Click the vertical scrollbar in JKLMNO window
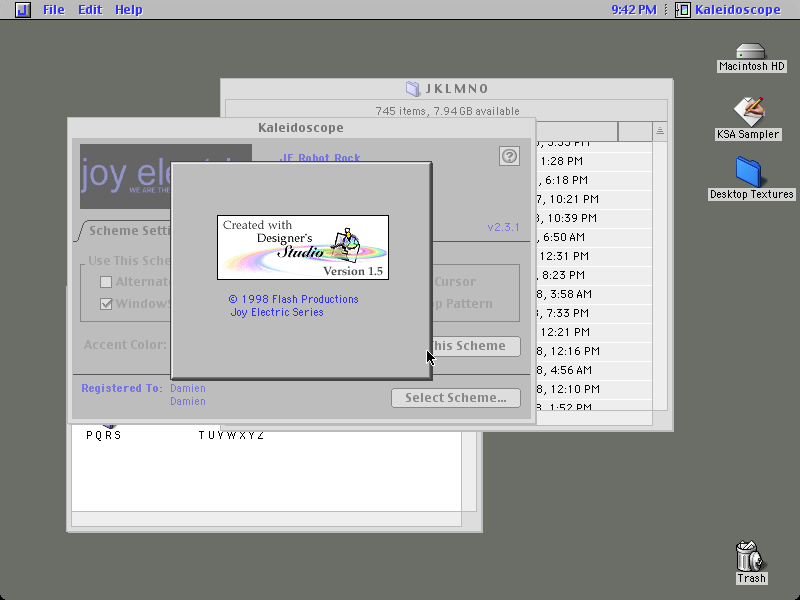Viewport: 800px width, 600px height. (660, 276)
